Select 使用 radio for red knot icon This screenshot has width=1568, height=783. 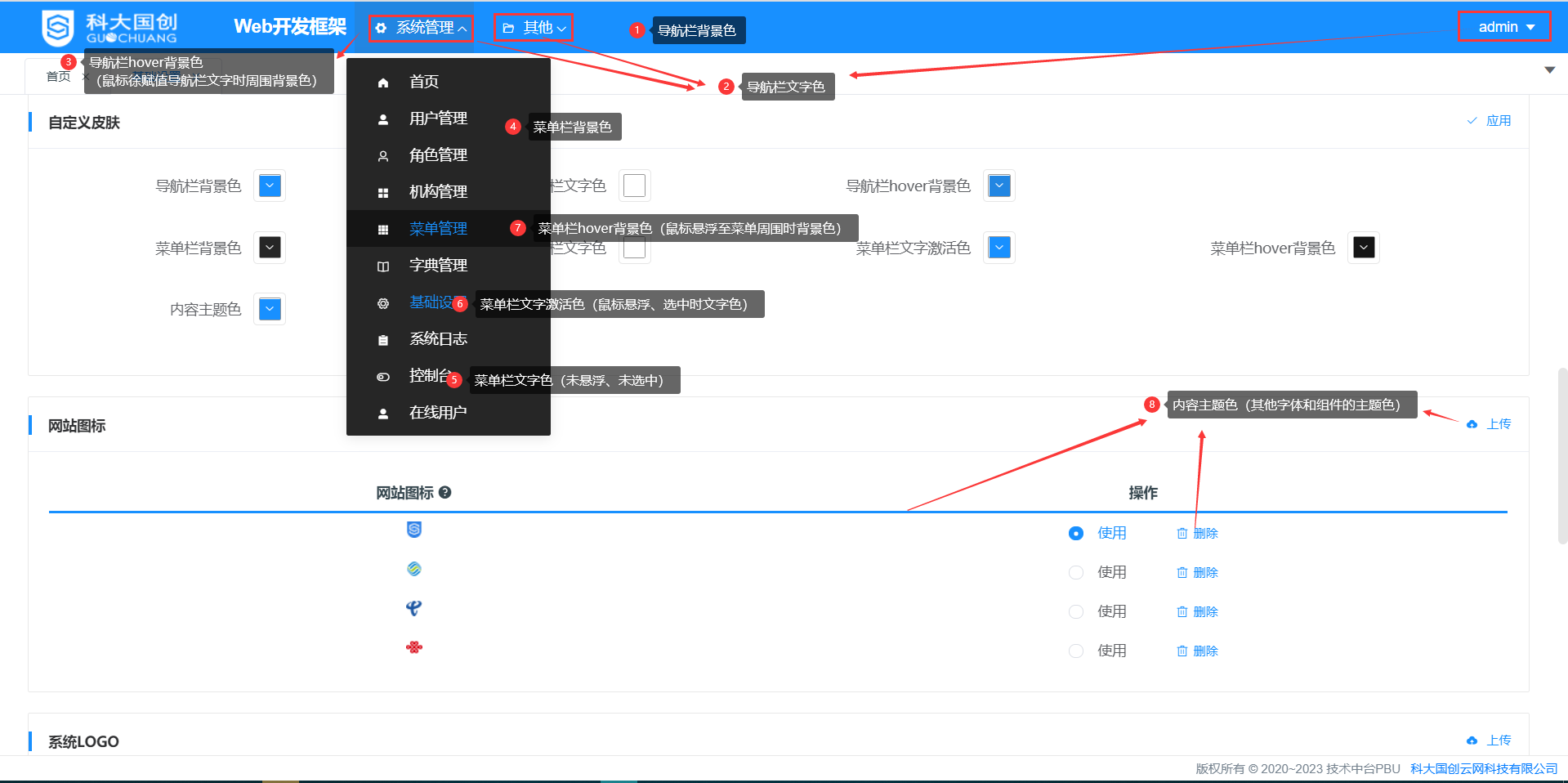[x=1076, y=651]
